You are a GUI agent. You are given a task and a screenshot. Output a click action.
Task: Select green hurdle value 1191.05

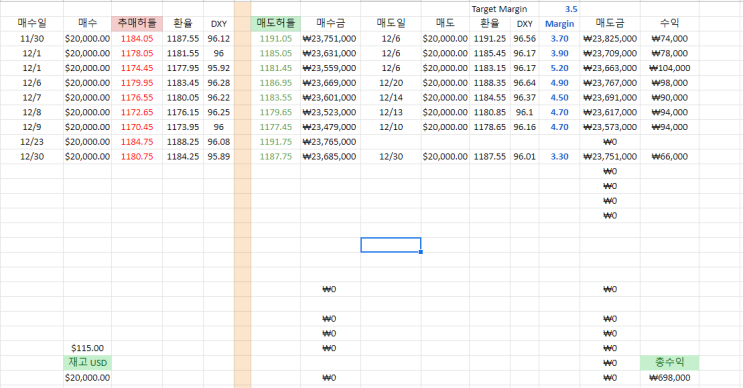coord(275,38)
